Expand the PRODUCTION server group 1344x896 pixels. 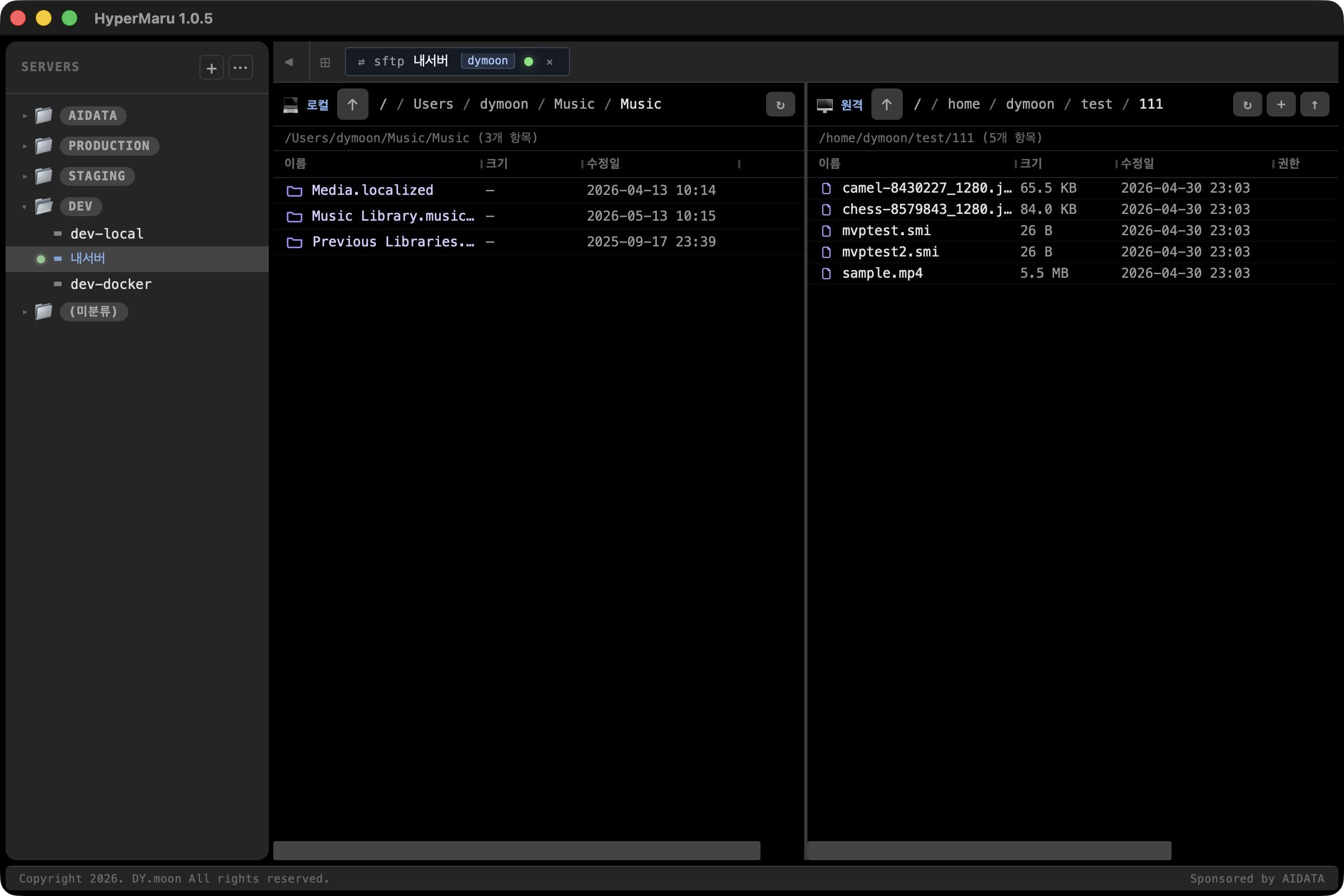(x=25, y=146)
